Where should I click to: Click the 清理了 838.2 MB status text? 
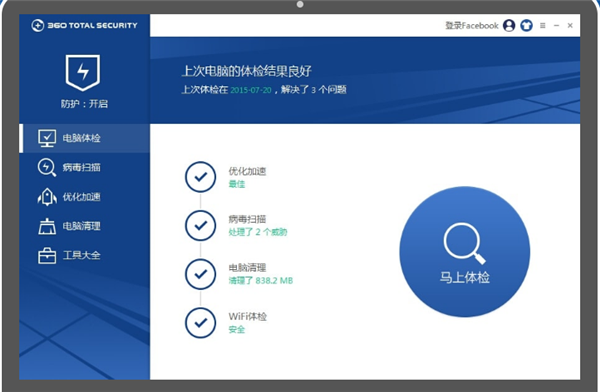pyautogui.click(x=261, y=281)
